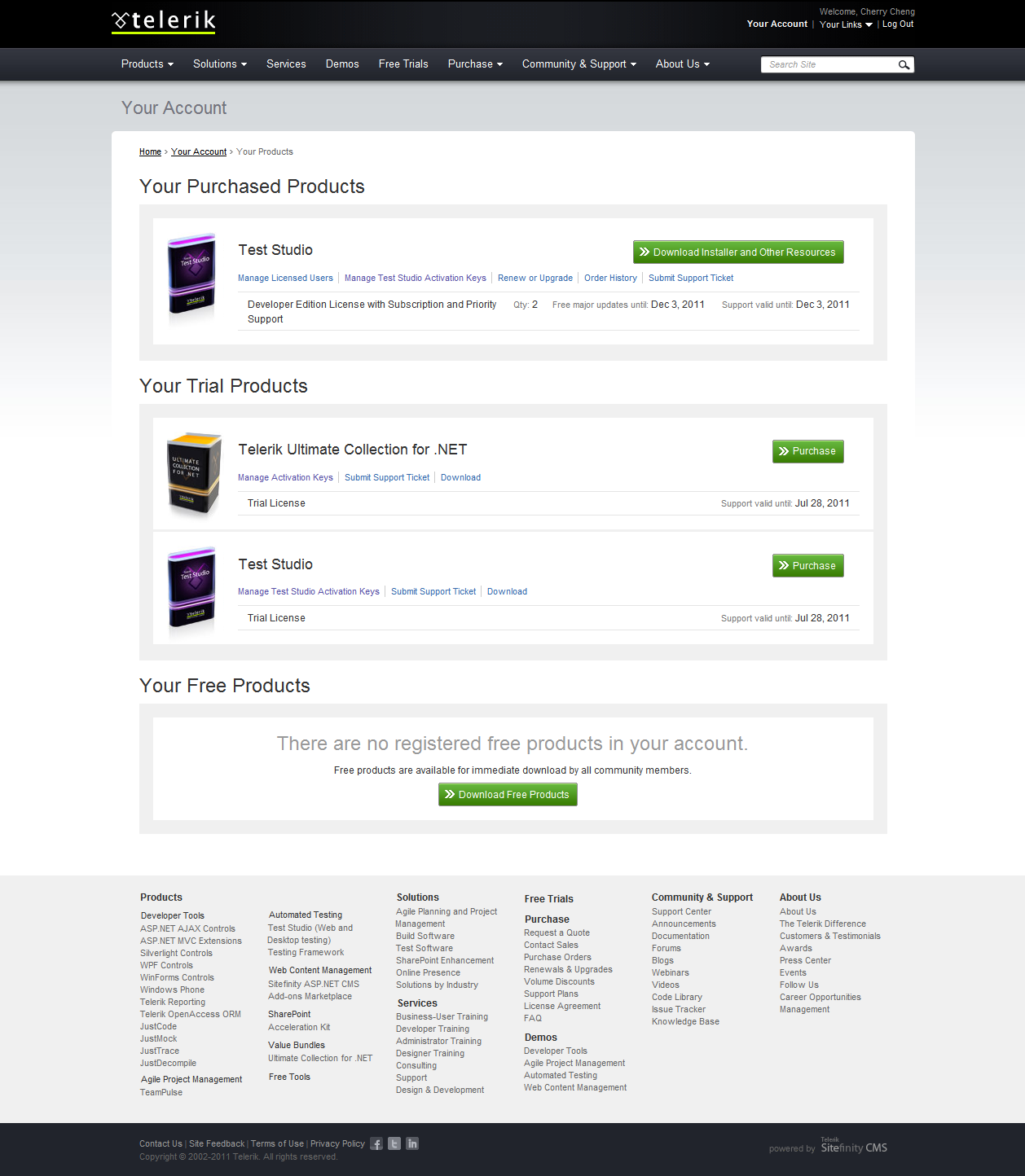
Task: Click Download Installer and Other Resources button
Action: click(x=738, y=252)
